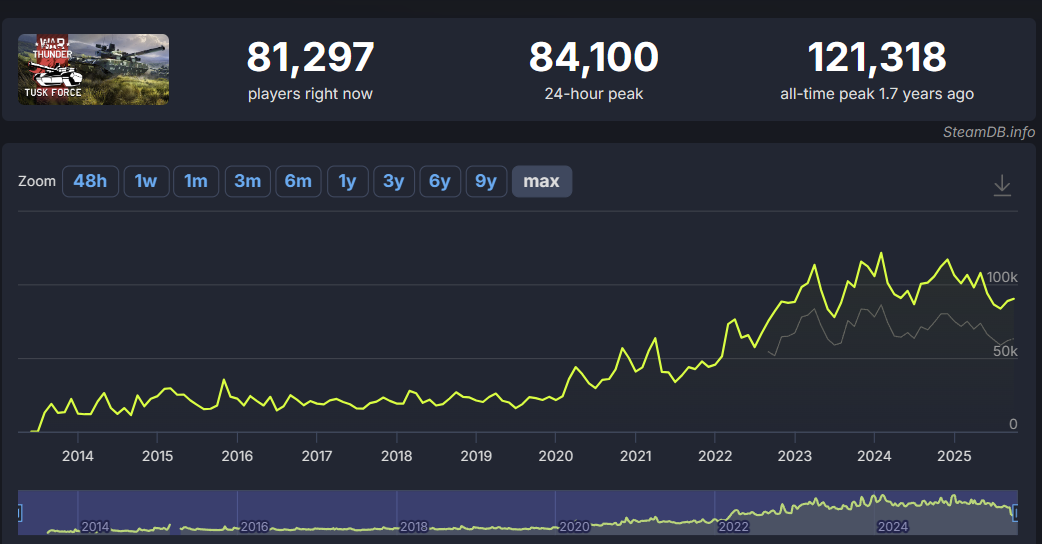Set chart zoom to 1m
1042x544 pixels.
click(x=196, y=181)
